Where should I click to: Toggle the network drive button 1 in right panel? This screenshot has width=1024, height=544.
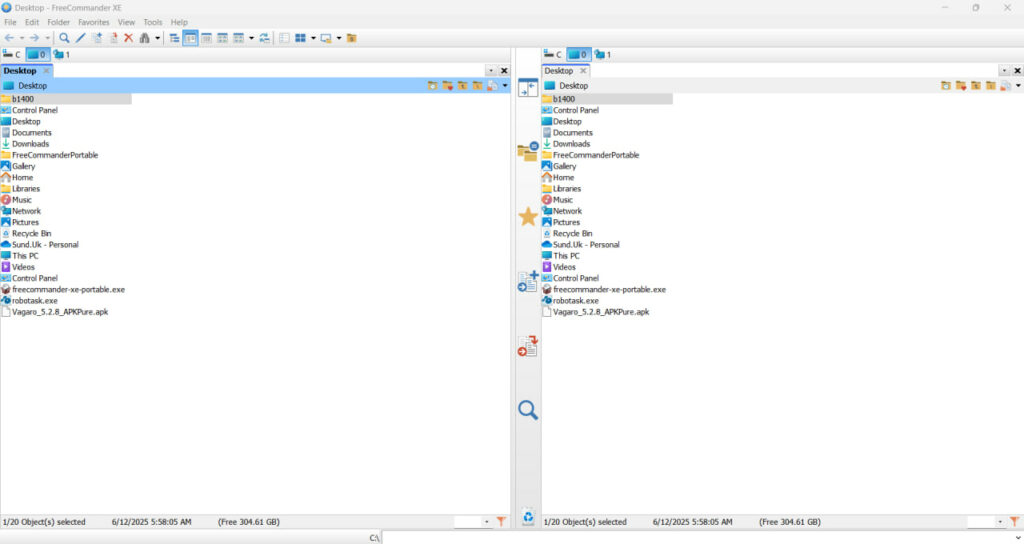[602, 54]
